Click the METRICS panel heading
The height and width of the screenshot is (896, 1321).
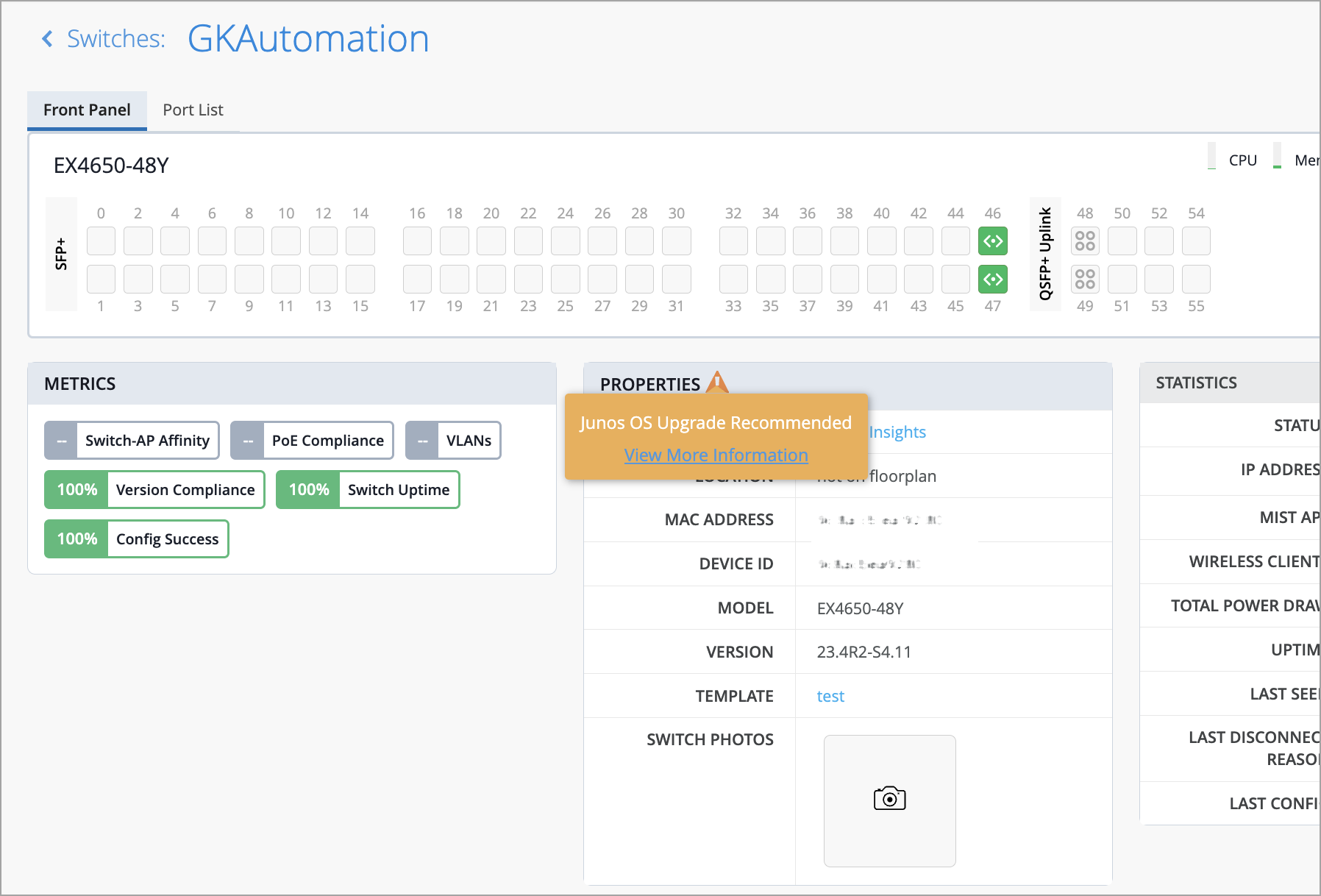79,384
